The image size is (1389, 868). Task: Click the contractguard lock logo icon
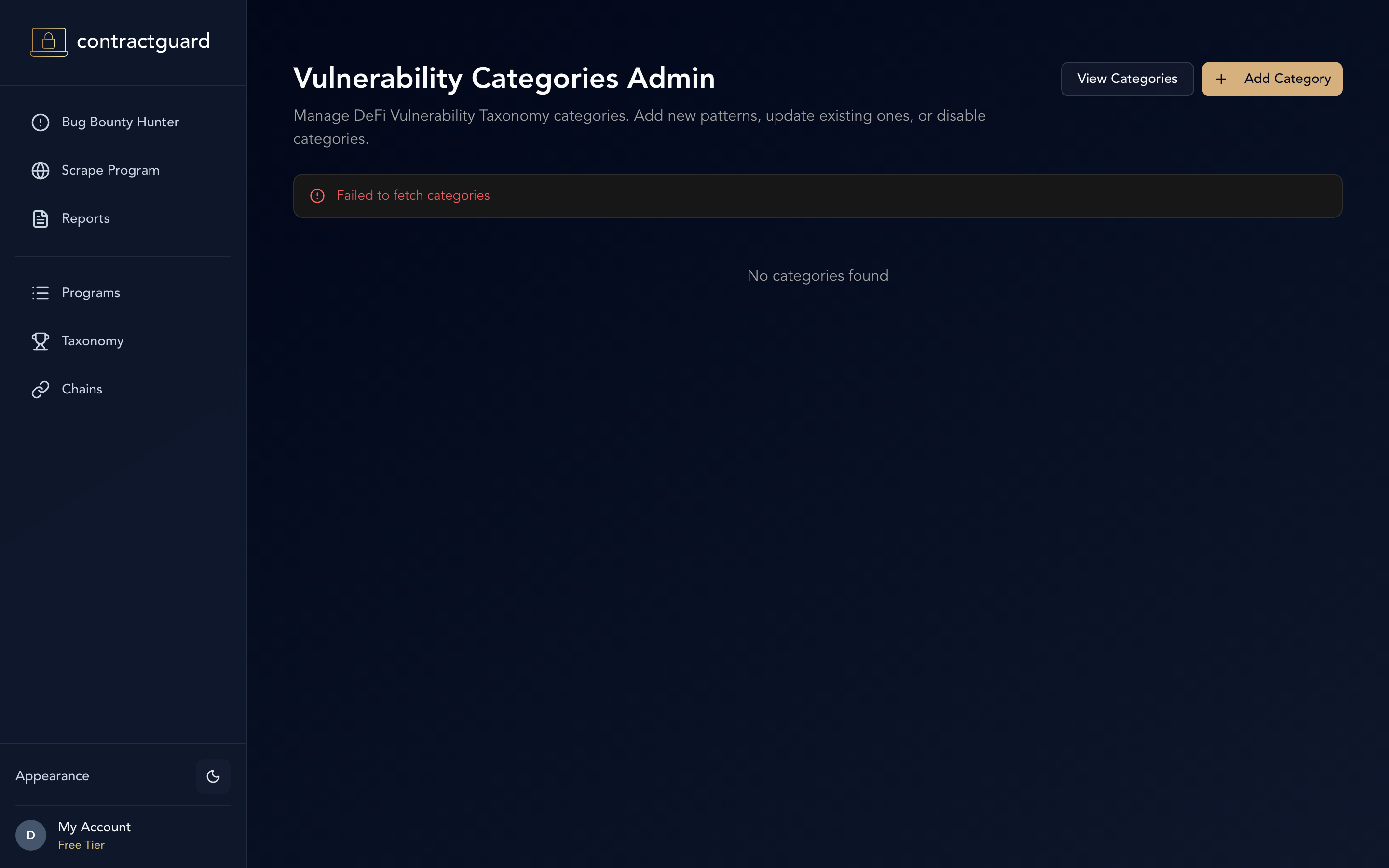49,42
